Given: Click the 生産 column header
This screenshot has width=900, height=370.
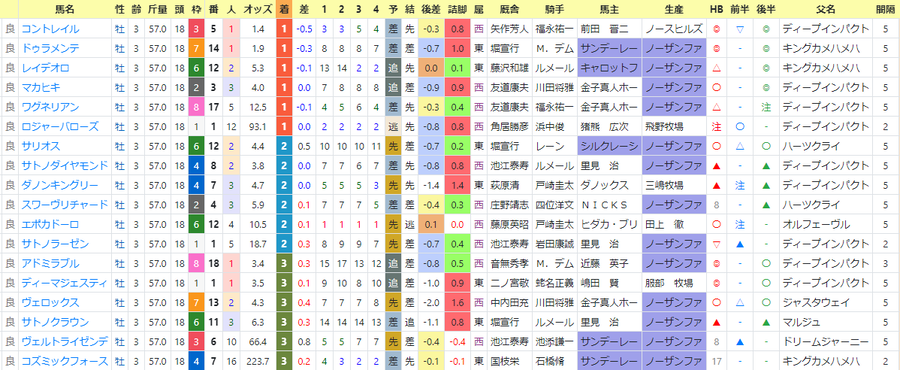Looking at the screenshot, I should [x=673, y=9].
